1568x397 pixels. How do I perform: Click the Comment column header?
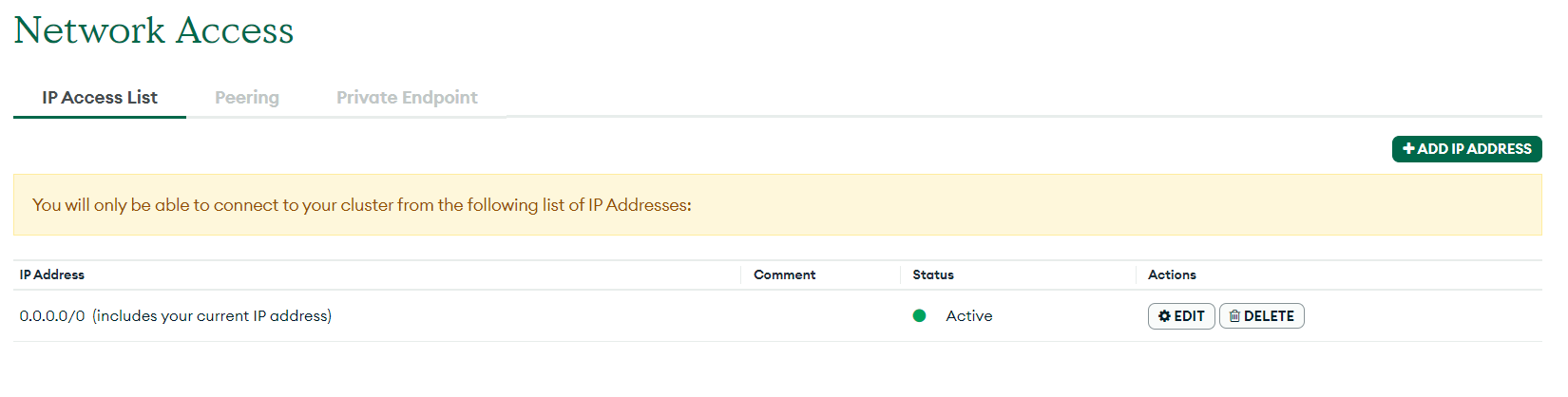[x=784, y=274]
